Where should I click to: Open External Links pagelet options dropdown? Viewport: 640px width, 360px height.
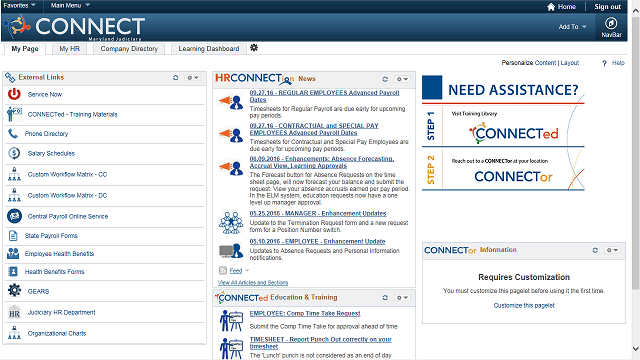[193, 78]
